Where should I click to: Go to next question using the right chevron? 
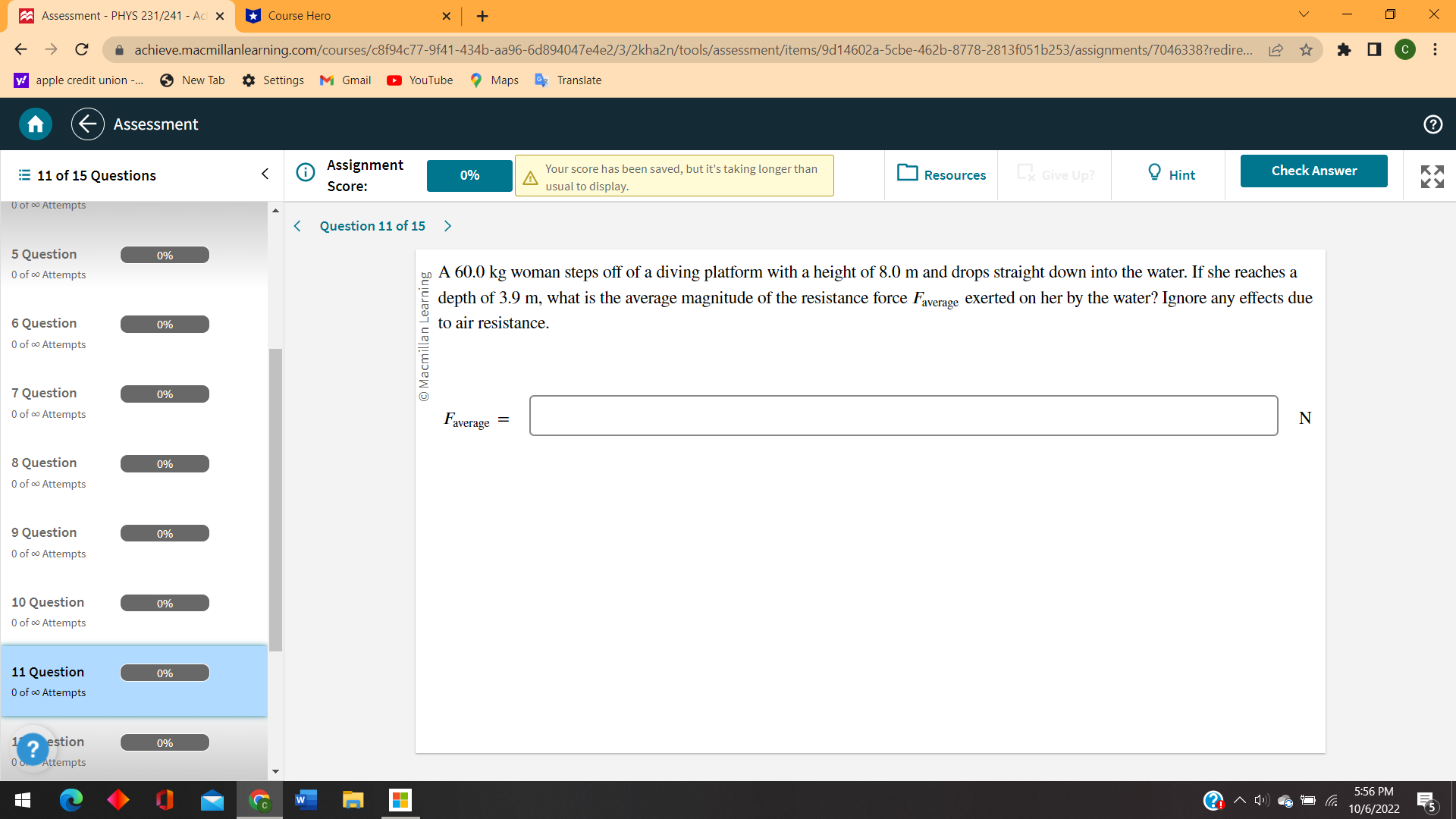447,225
